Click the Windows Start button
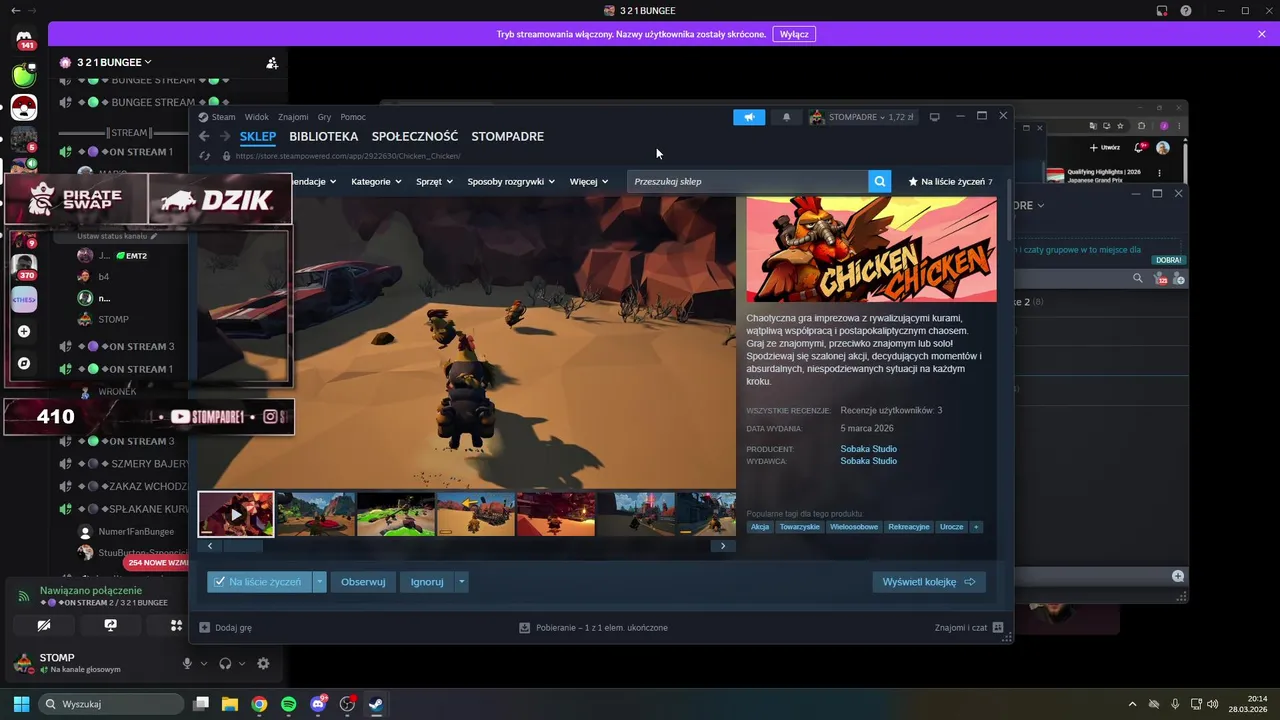Image resolution: width=1280 pixels, height=720 pixels. [x=21, y=704]
